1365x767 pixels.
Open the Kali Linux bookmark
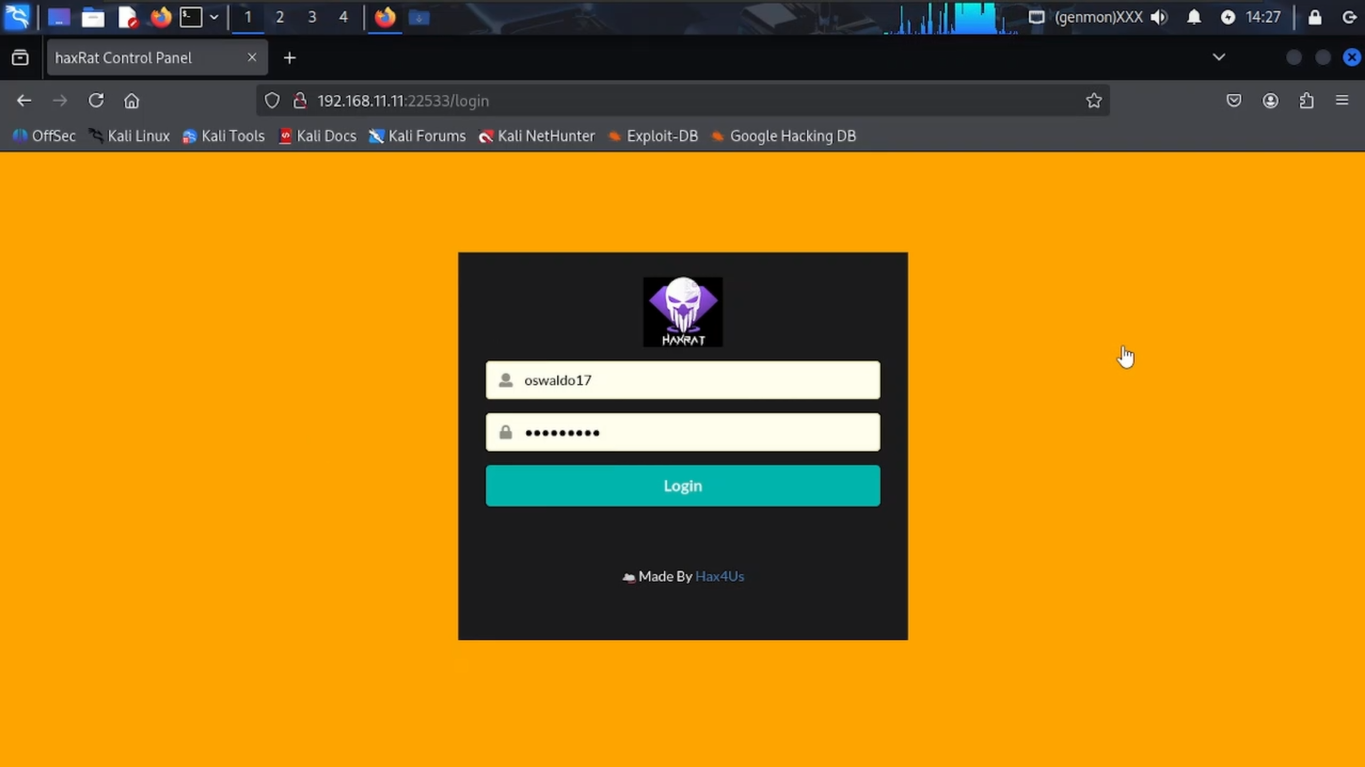point(129,136)
